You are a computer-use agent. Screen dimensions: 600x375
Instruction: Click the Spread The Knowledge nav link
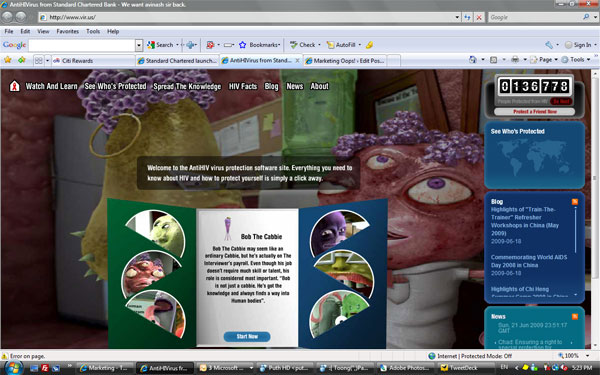point(187,86)
